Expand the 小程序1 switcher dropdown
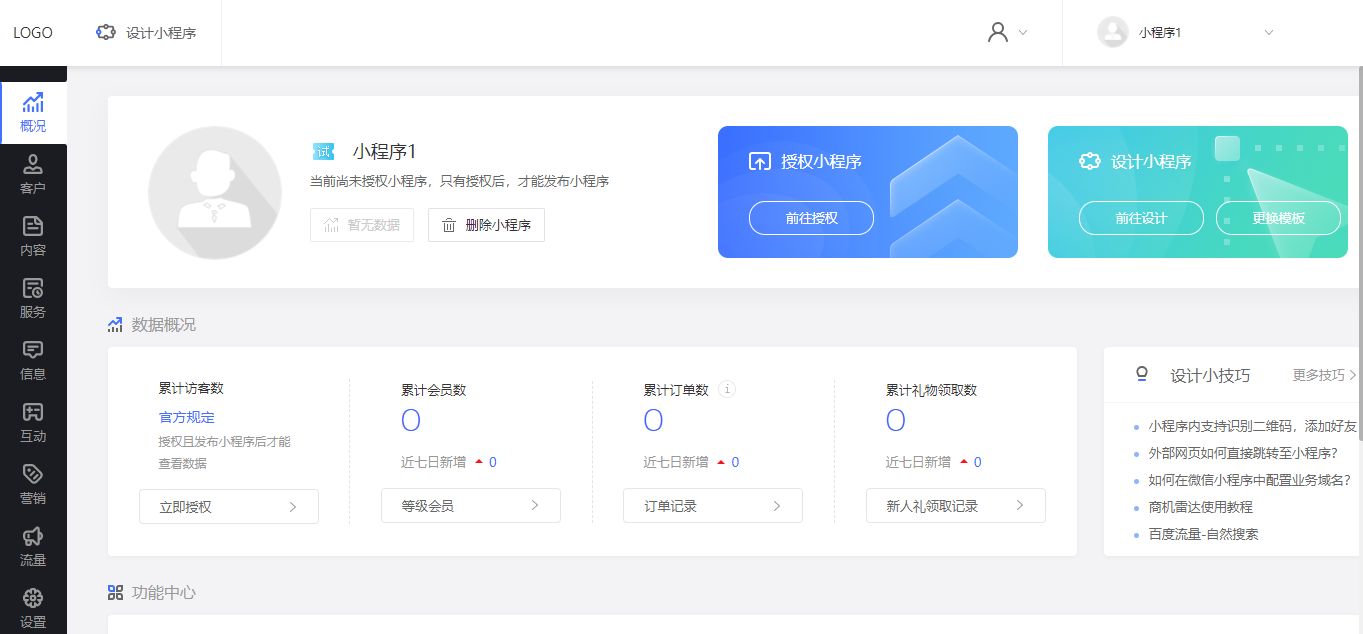This screenshot has height=634, width=1363. pos(1269,32)
